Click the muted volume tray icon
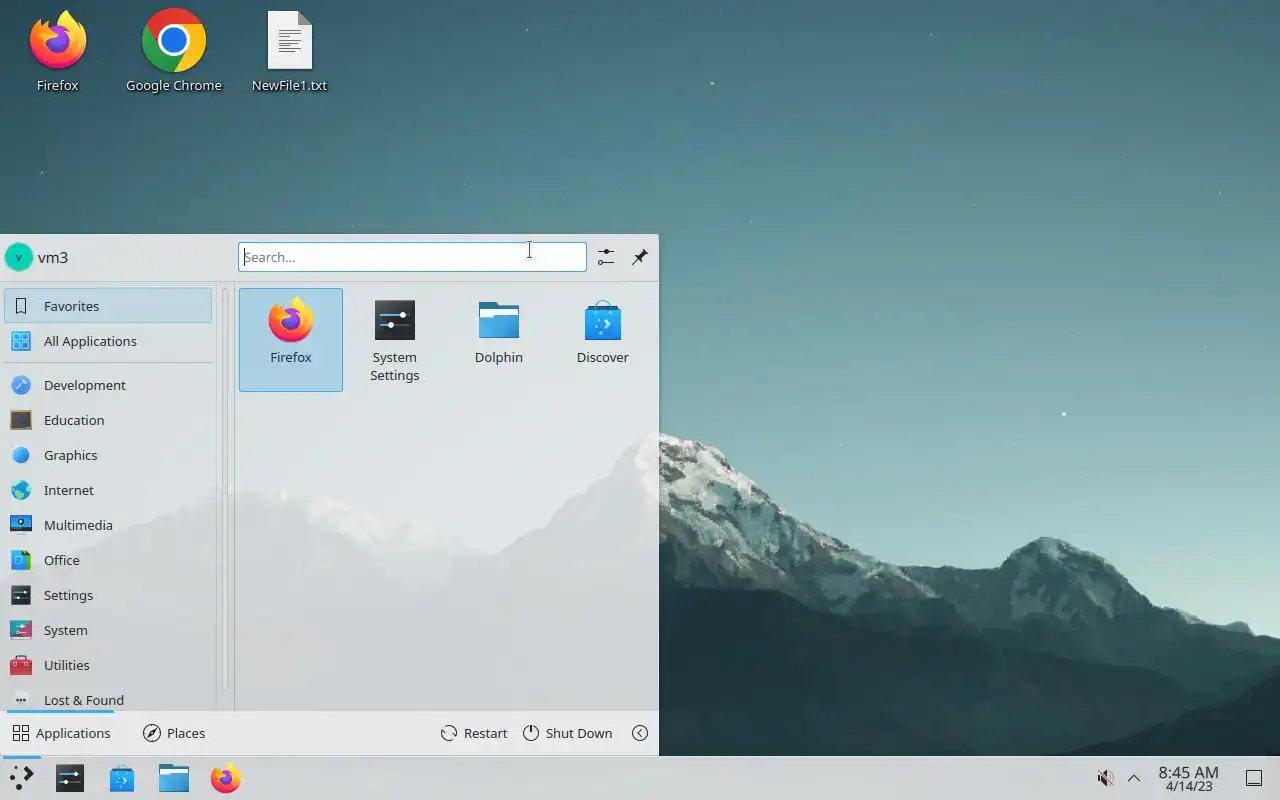Viewport: 1280px width, 800px height. pos(1105,778)
